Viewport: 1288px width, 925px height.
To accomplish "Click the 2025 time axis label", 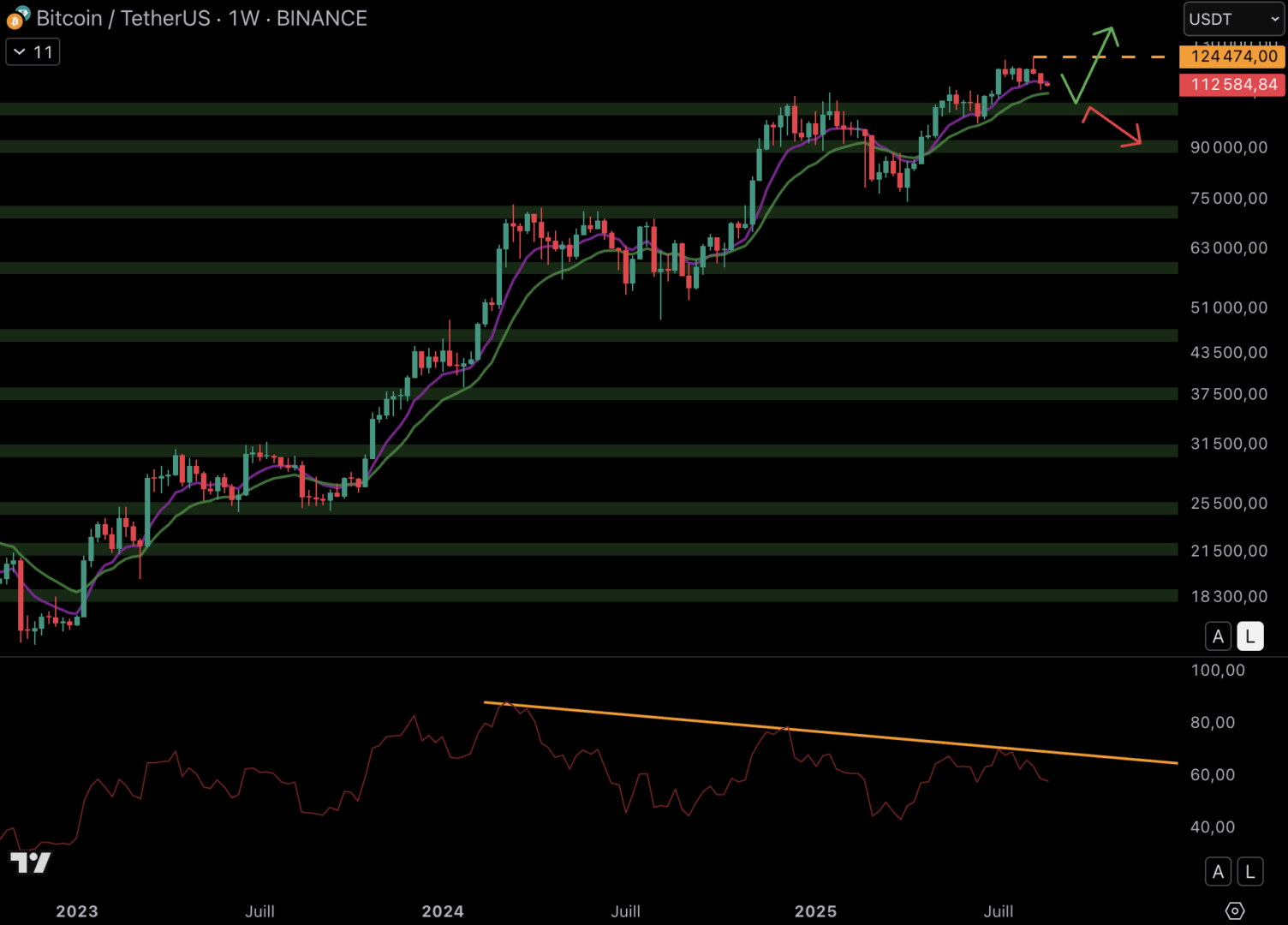I will pos(815,911).
